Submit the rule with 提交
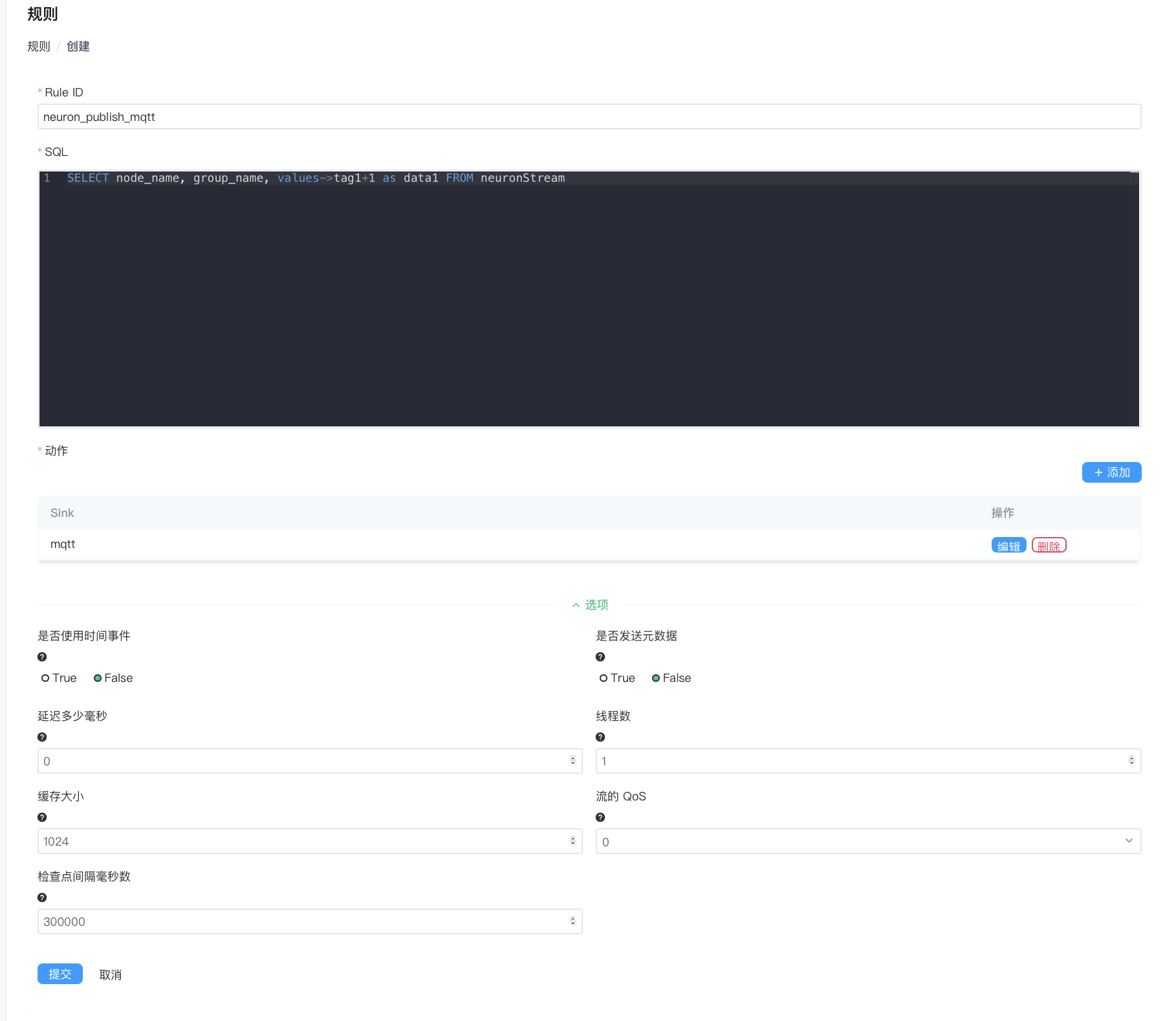This screenshot has width=1176, height=1021. click(60, 974)
